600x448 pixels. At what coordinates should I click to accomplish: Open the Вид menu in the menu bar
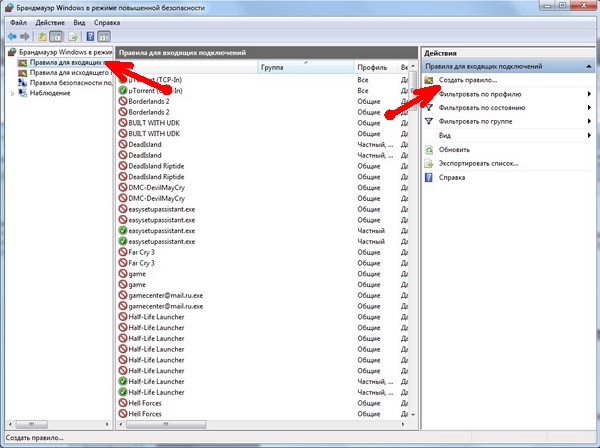pyautogui.click(x=79, y=23)
